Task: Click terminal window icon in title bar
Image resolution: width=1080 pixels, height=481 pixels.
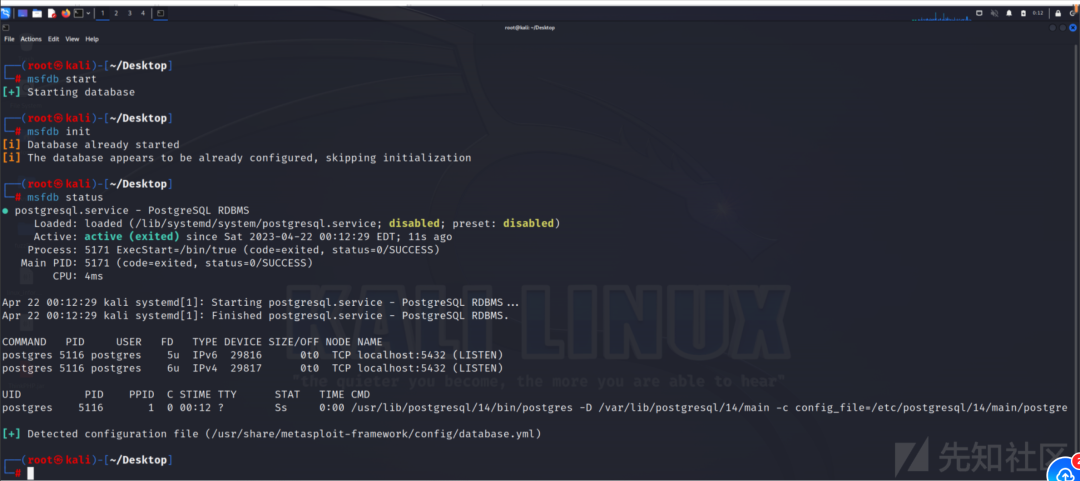Action: coord(6,28)
